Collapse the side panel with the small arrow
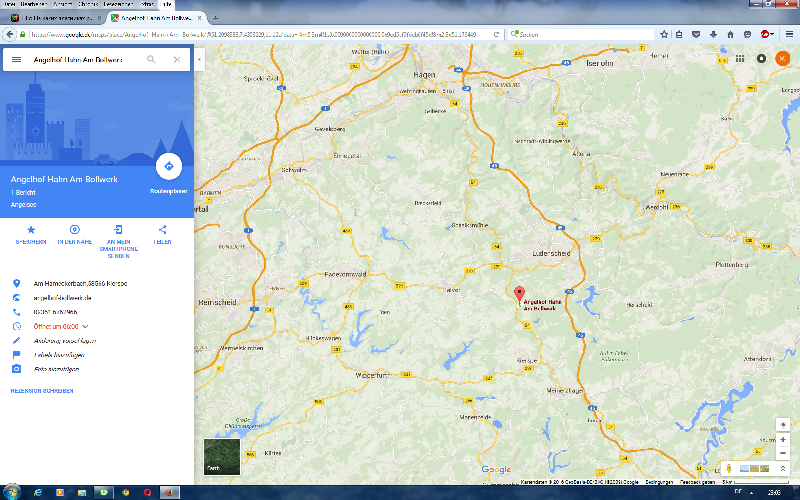 click(x=199, y=59)
